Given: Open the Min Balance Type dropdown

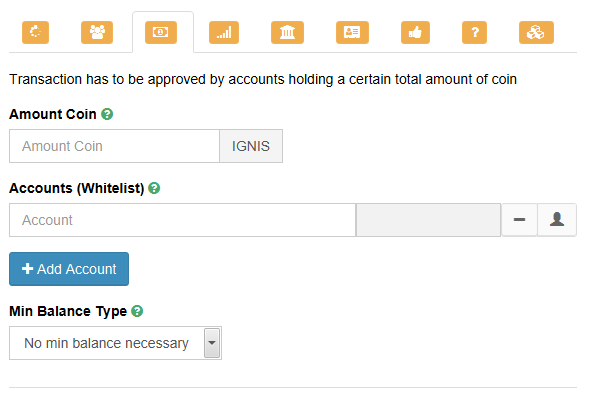Looking at the screenshot, I should point(116,343).
